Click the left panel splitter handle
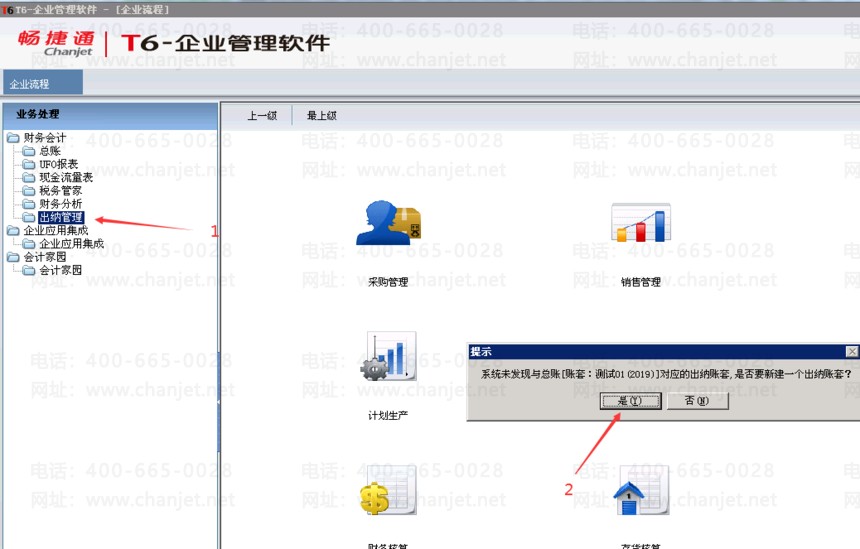The width and height of the screenshot is (860, 549). click(x=219, y=402)
